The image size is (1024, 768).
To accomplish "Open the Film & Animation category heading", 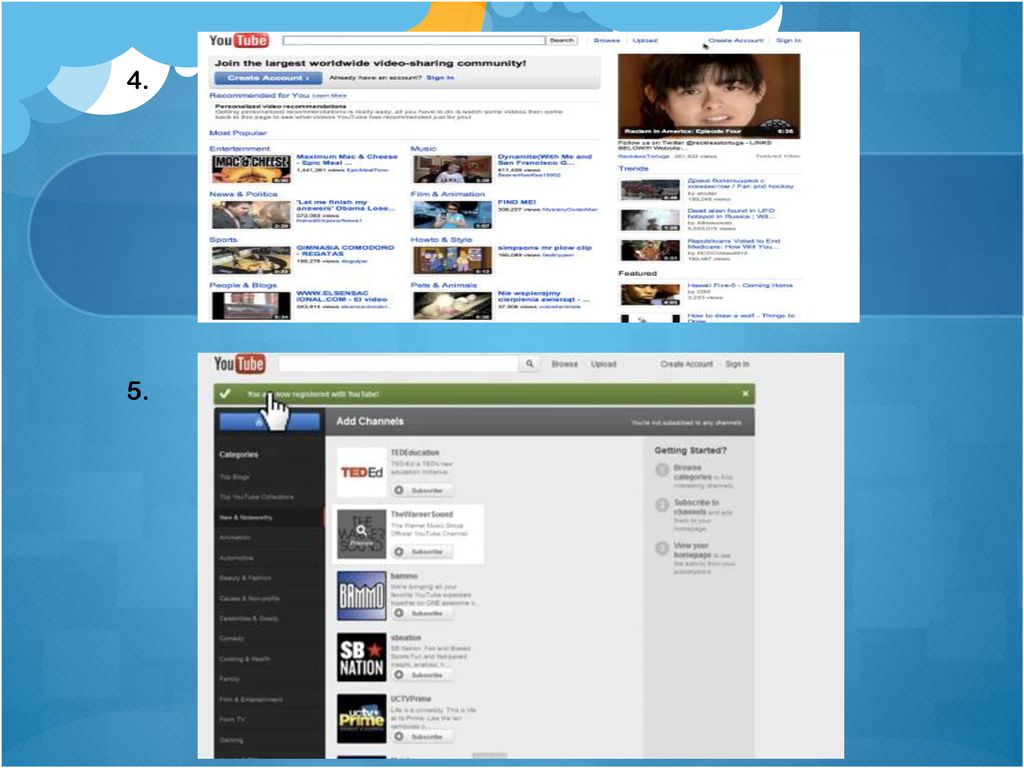I will click(448, 194).
